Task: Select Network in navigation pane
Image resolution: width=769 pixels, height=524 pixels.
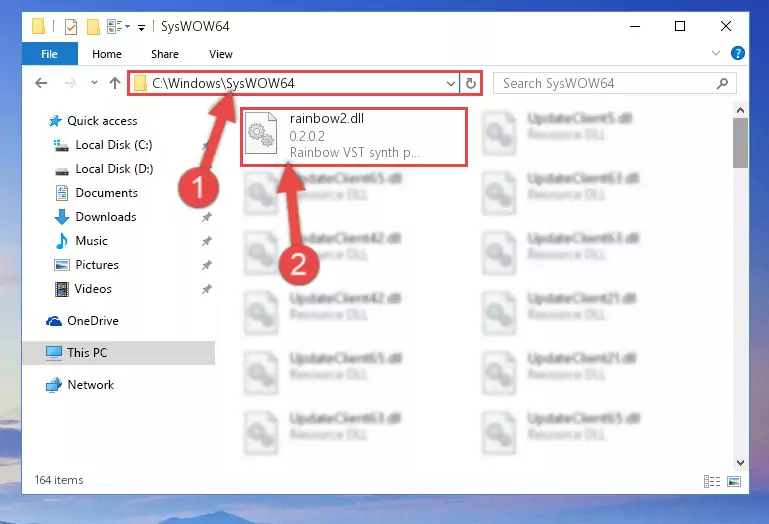Action: 90,385
